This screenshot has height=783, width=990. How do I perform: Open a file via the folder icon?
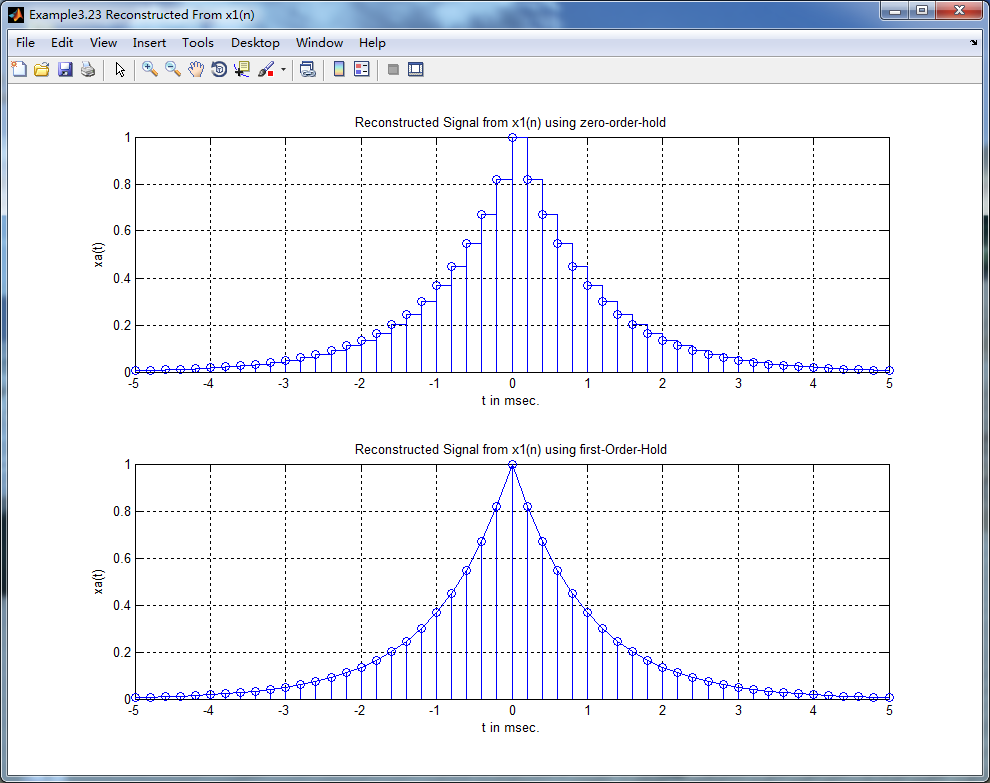tap(42, 69)
